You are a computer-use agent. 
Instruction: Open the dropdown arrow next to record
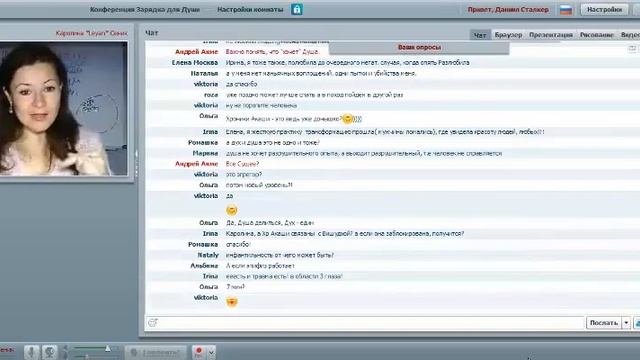click(x=211, y=352)
